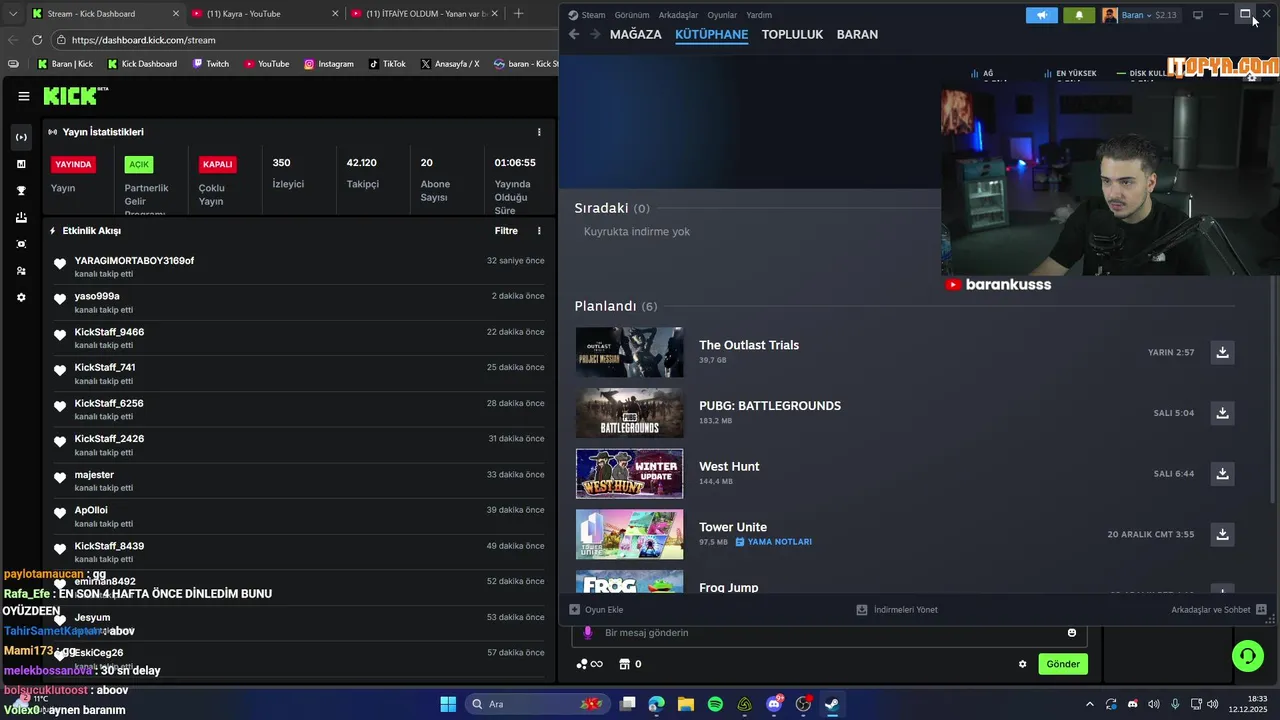Open Kick sidebar community users icon
Screen dimensions: 1280x720
click(21, 271)
